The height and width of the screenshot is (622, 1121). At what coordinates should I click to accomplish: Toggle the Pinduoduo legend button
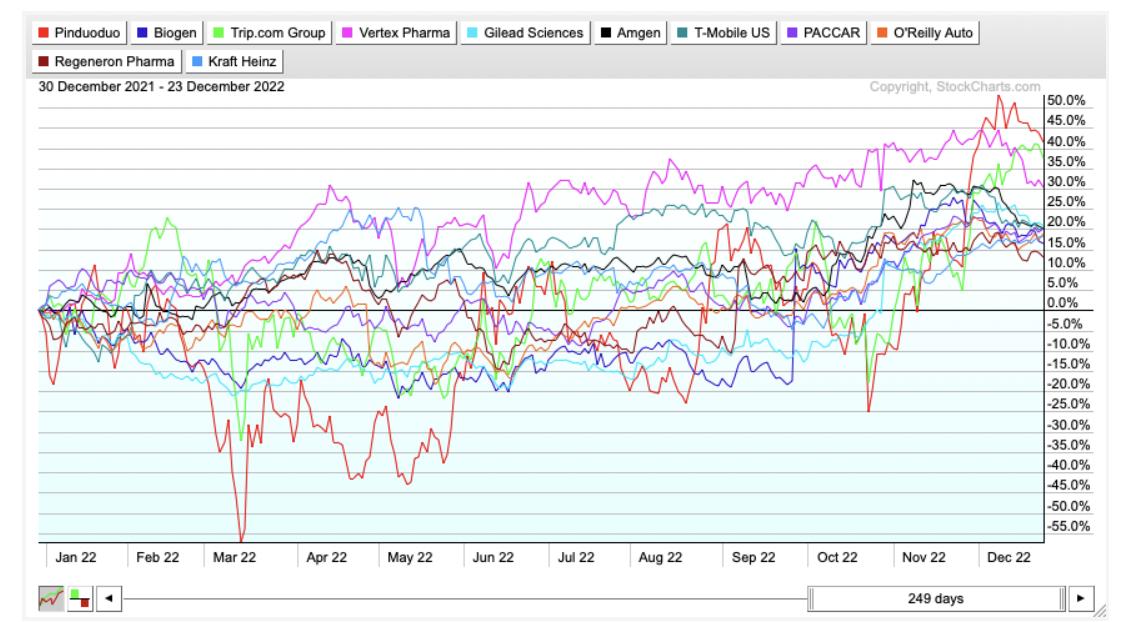[79, 33]
